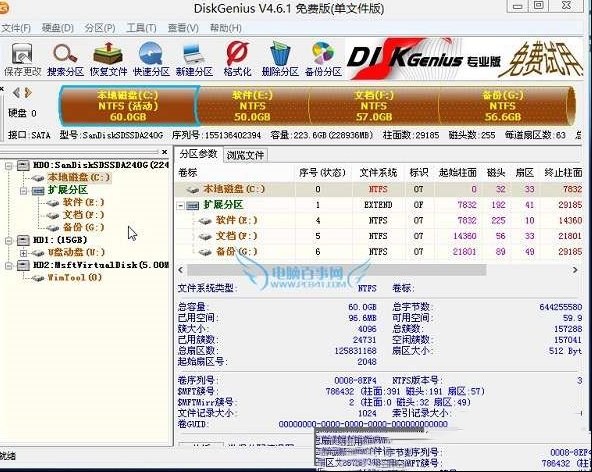Open the 工具(T) menu
The width and height of the screenshot is (592, 472).
(x=141, y=28)
